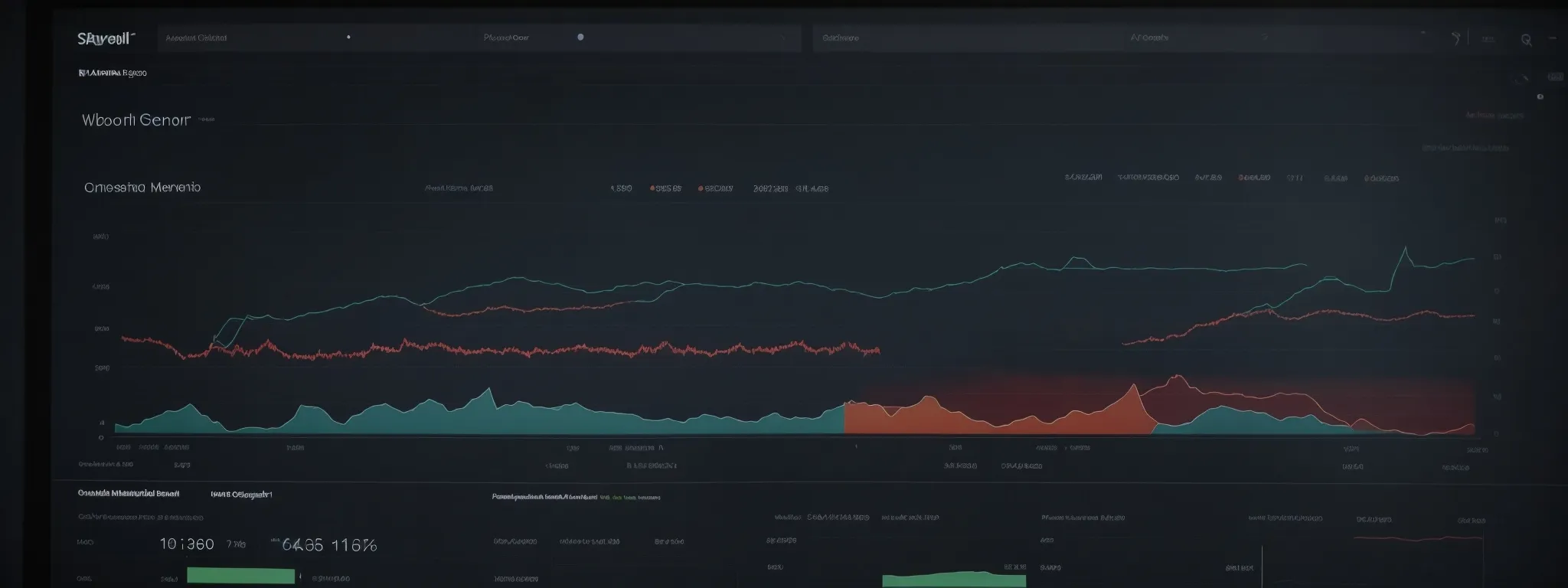The width and height of the screenshot is (1568, 588).
Task: Click the curved arrow icon beside header divider
Action: 1456,38
